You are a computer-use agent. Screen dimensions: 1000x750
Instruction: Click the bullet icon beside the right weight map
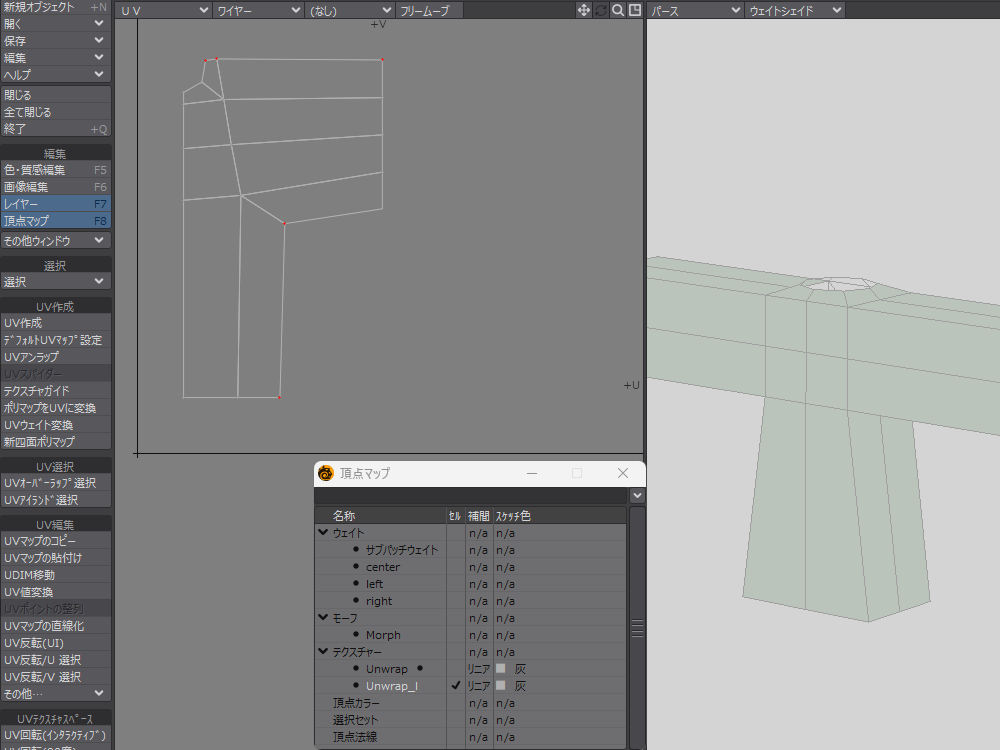point(356,600)
